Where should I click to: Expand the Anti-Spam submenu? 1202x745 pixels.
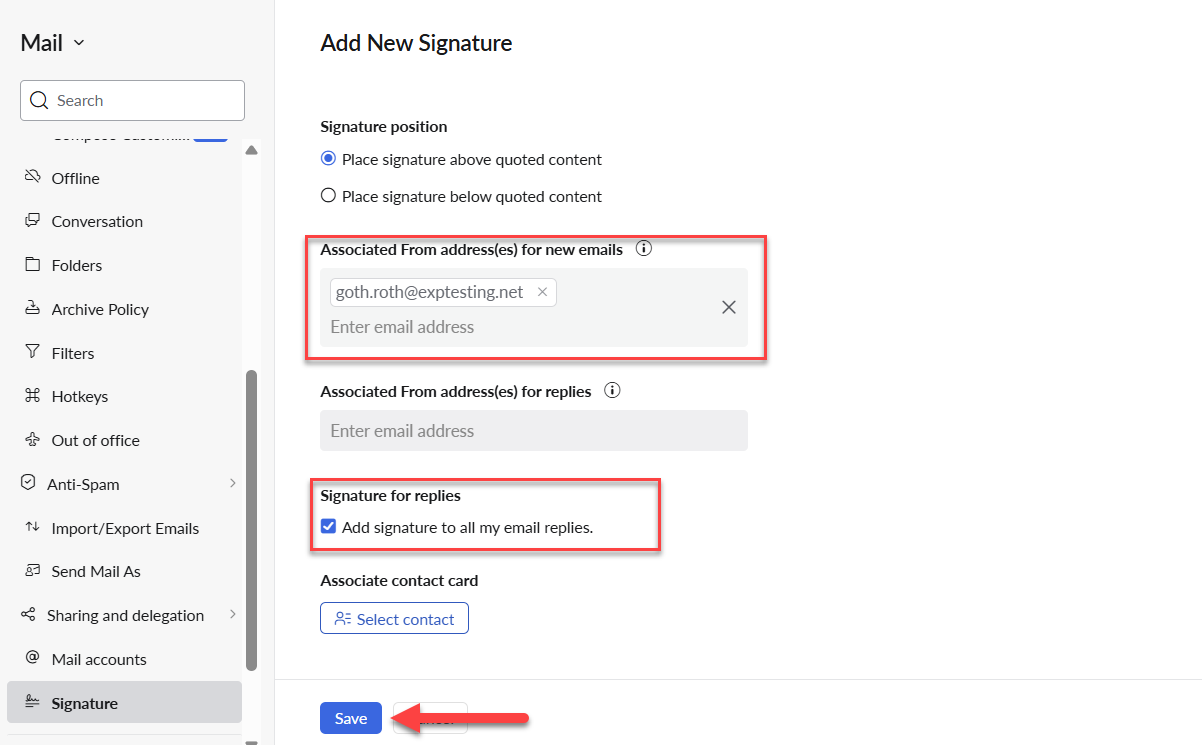232,484
